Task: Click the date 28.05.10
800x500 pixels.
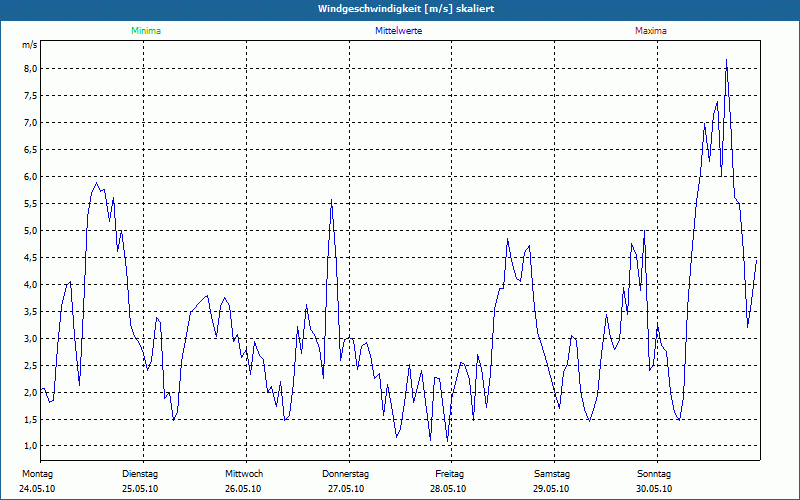Action: coord(448,489)
